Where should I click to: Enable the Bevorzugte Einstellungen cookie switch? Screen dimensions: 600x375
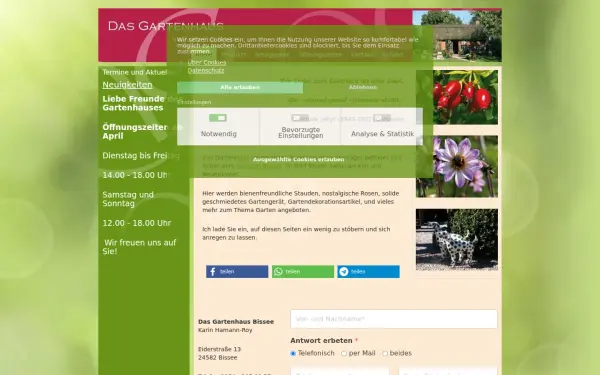pos(300,118)
